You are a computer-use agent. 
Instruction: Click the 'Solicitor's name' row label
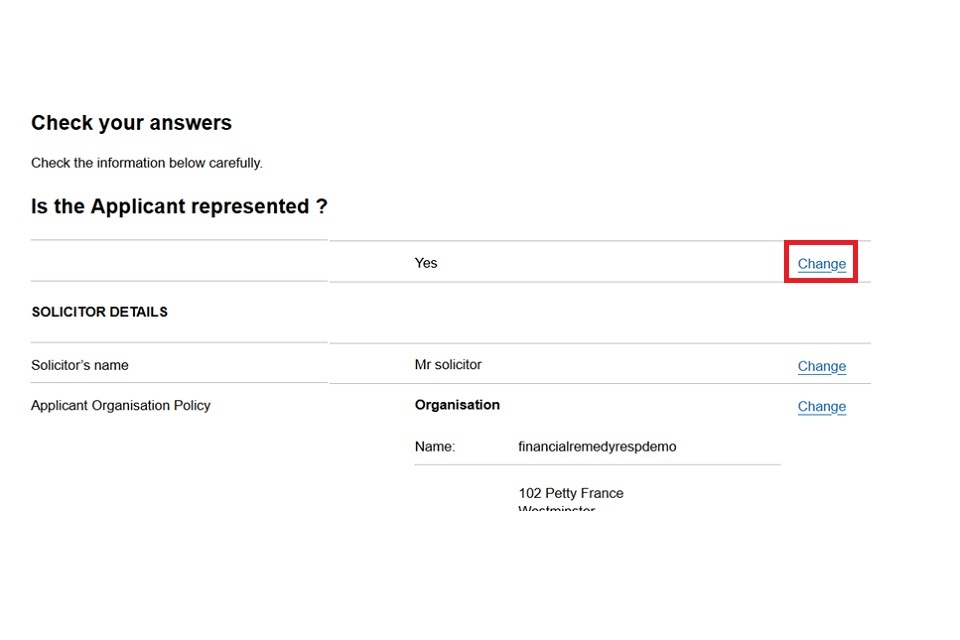[x=80, y=365]
